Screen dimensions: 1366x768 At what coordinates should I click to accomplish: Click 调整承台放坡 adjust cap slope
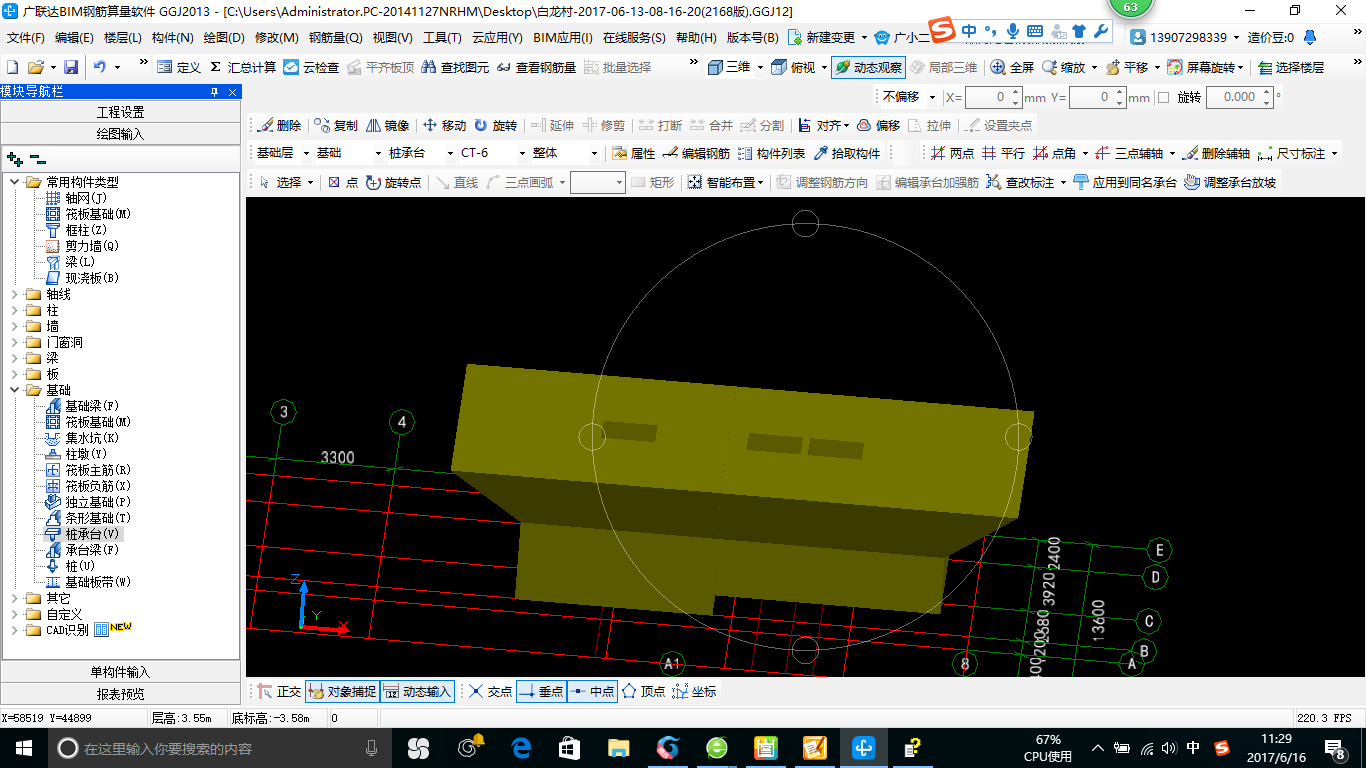click(1230, 182)
